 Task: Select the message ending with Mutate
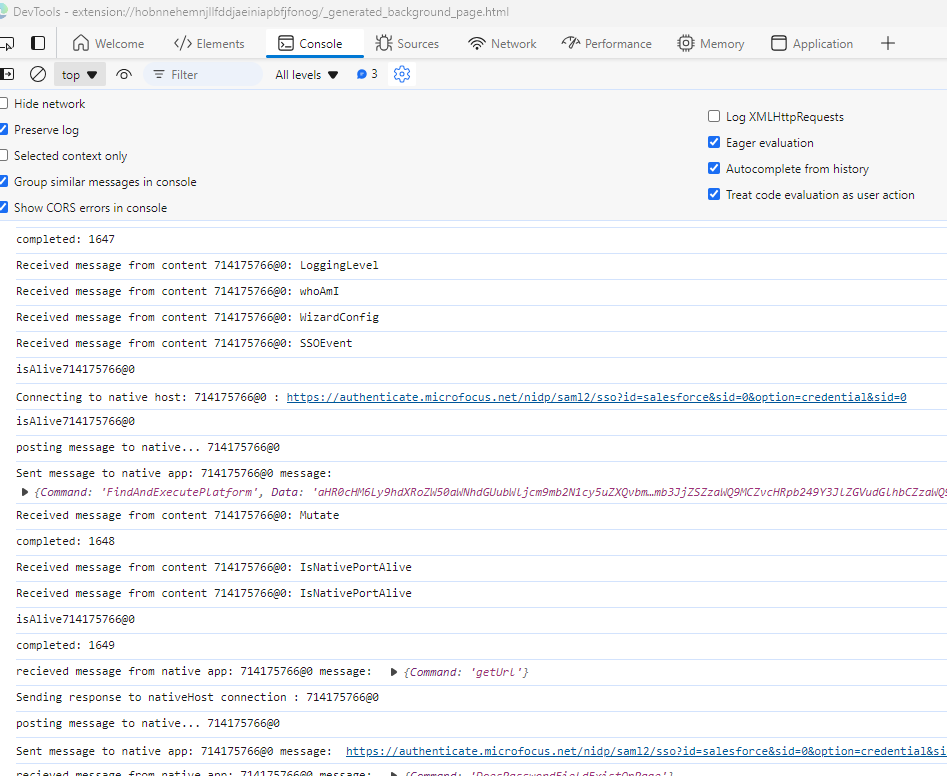point(178,515)
